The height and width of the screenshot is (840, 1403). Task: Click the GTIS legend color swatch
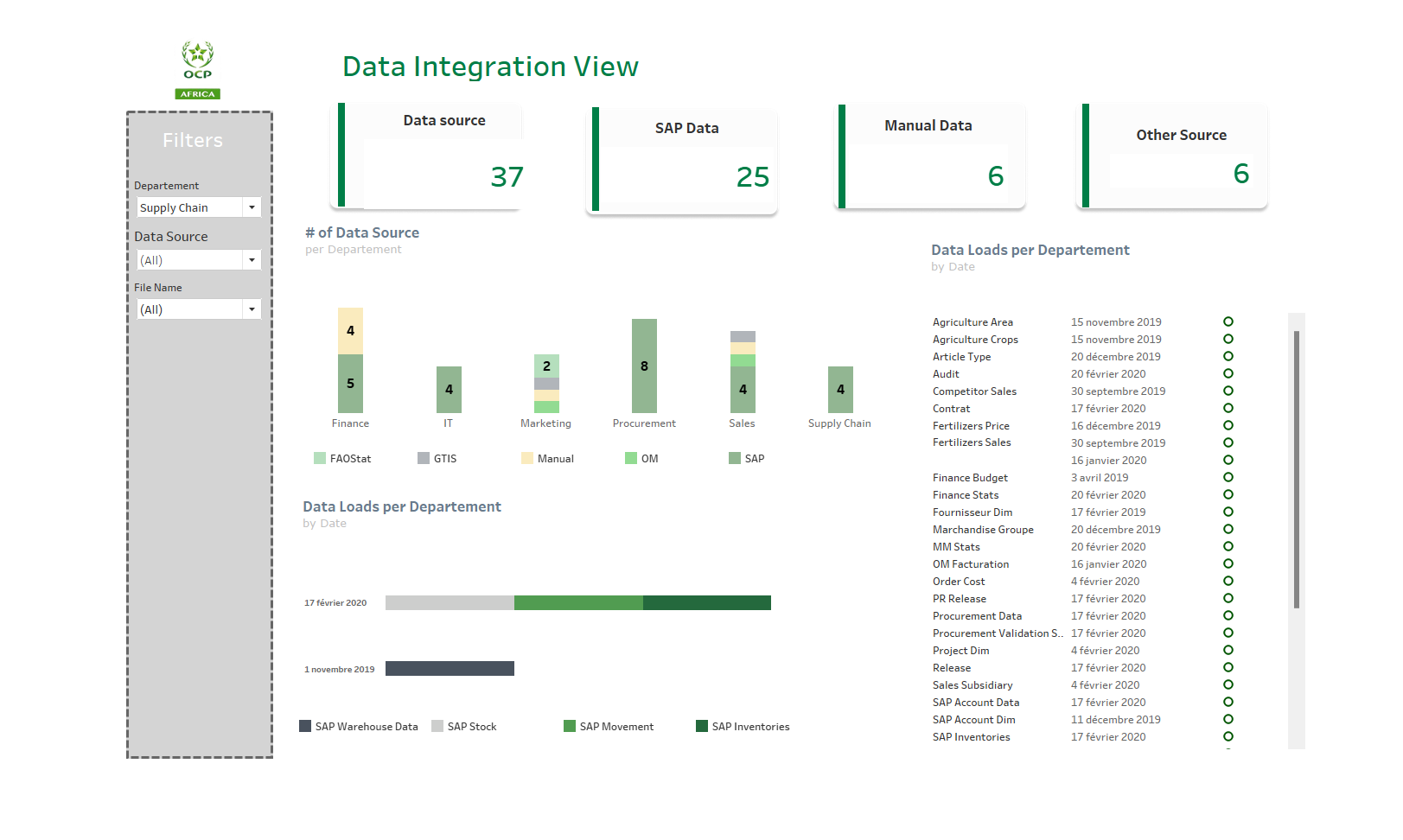click(x=424, y=458)
